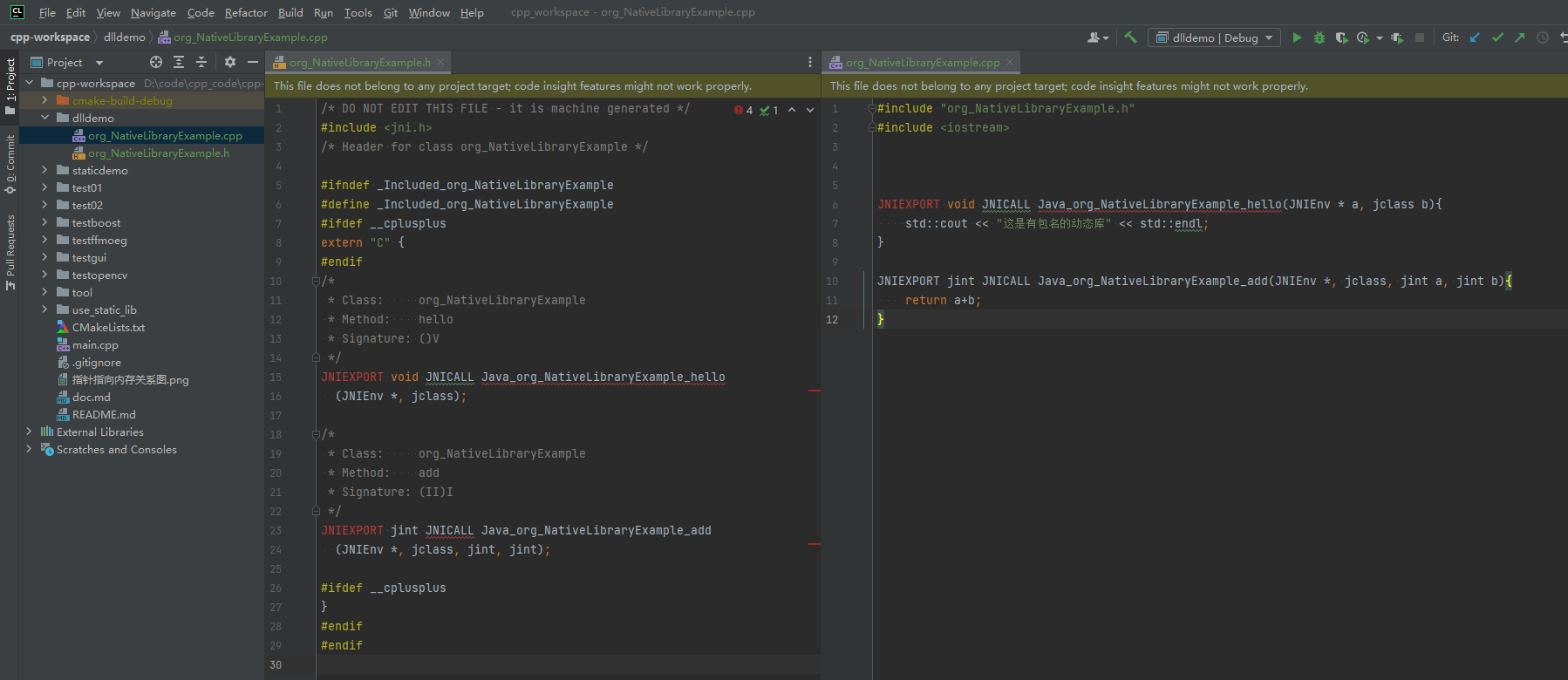Expand the staticdemo folder

[x=44, y=170]
